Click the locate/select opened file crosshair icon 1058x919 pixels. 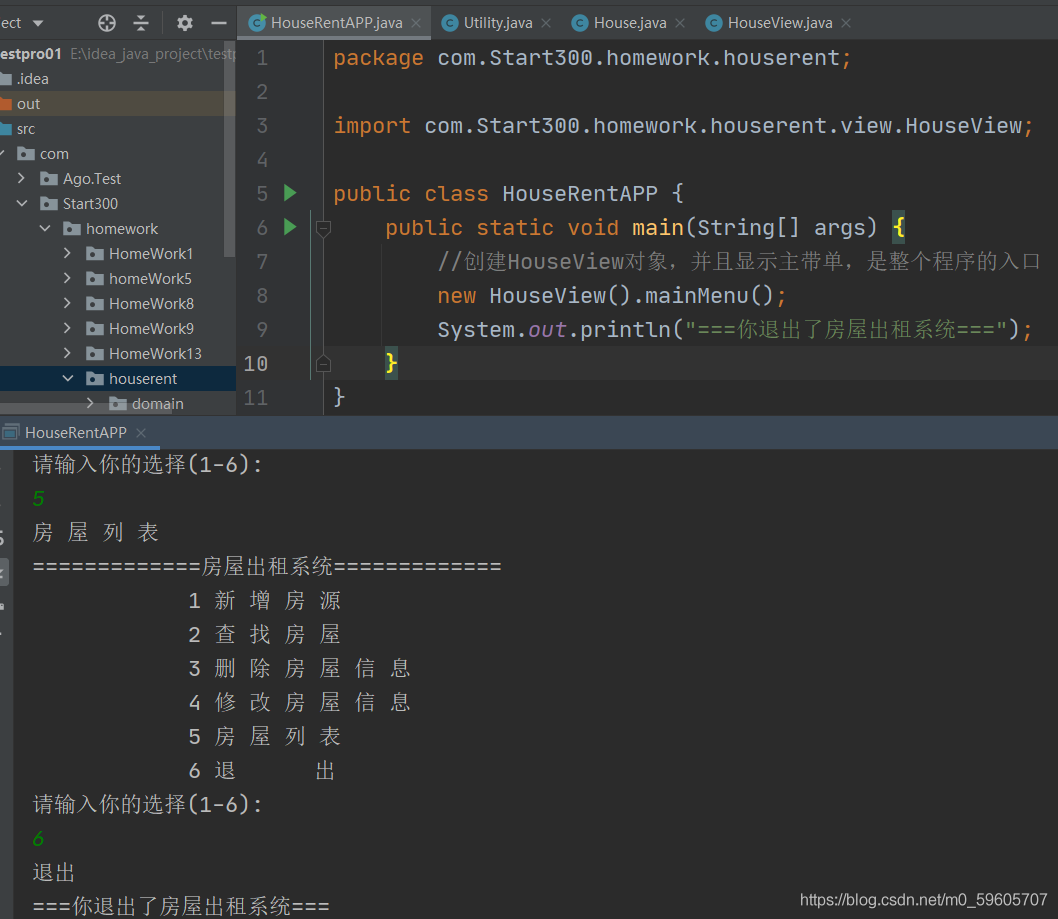[107, 24]
